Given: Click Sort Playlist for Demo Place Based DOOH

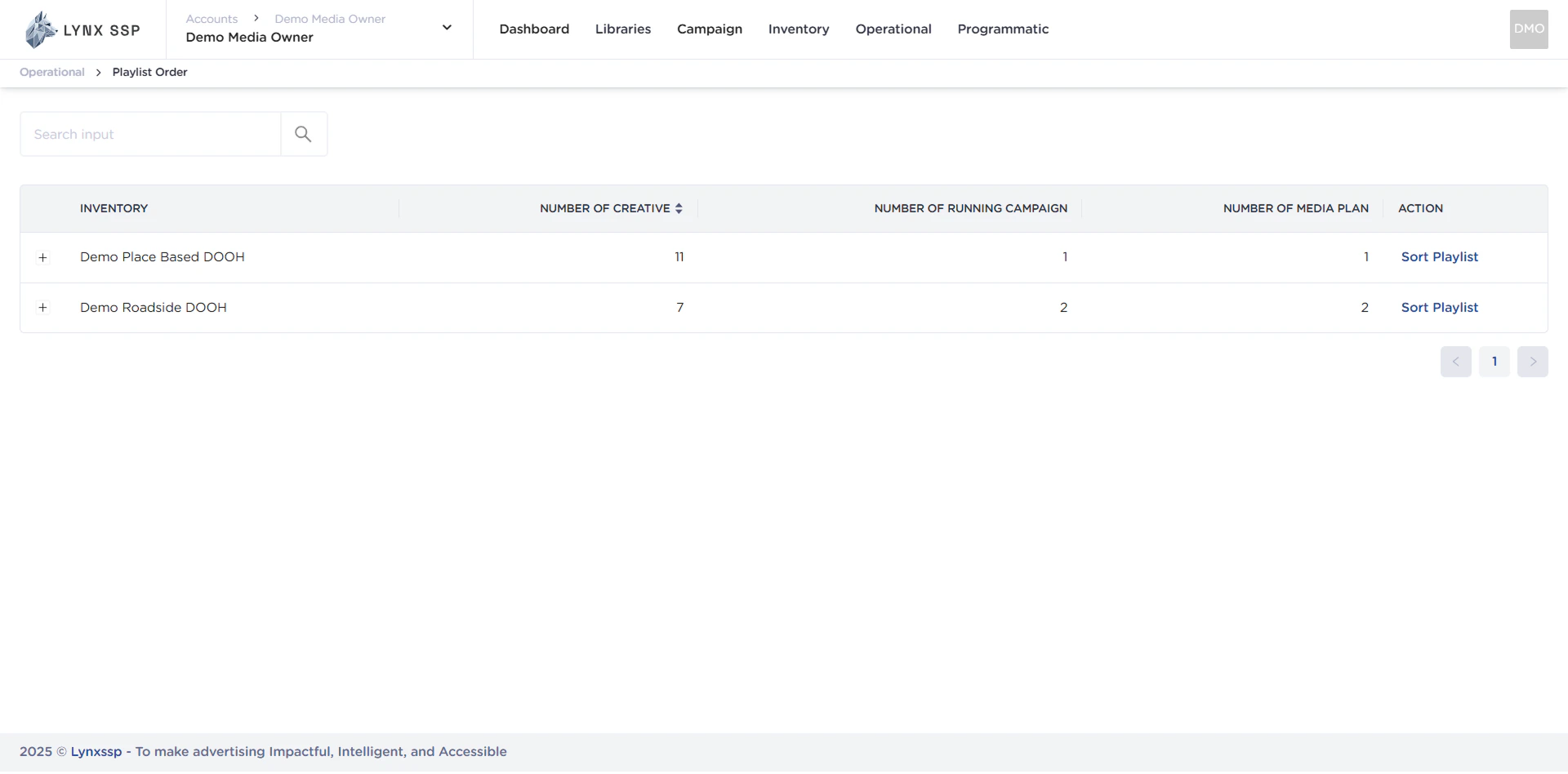Looking at the screenshot, I should coord(1439,256).
